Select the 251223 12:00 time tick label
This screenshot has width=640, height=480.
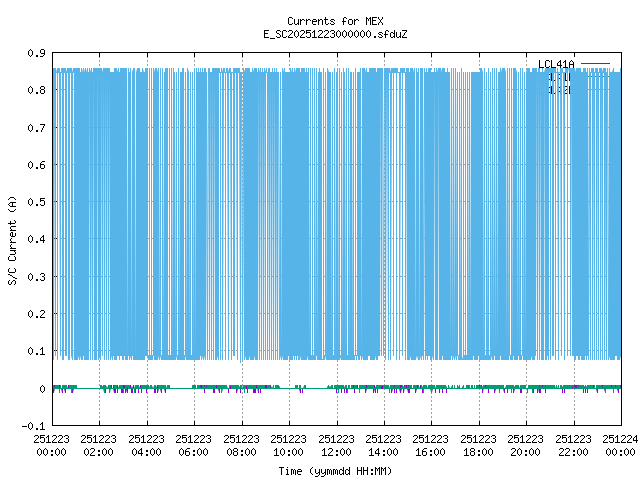[336, 444]
